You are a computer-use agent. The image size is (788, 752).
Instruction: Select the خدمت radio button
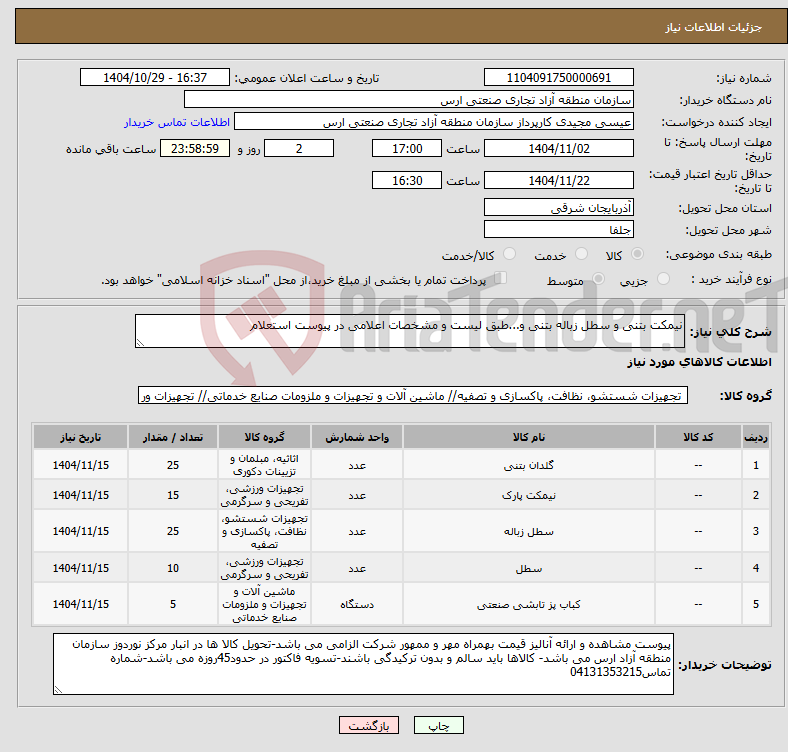(581, 254)
